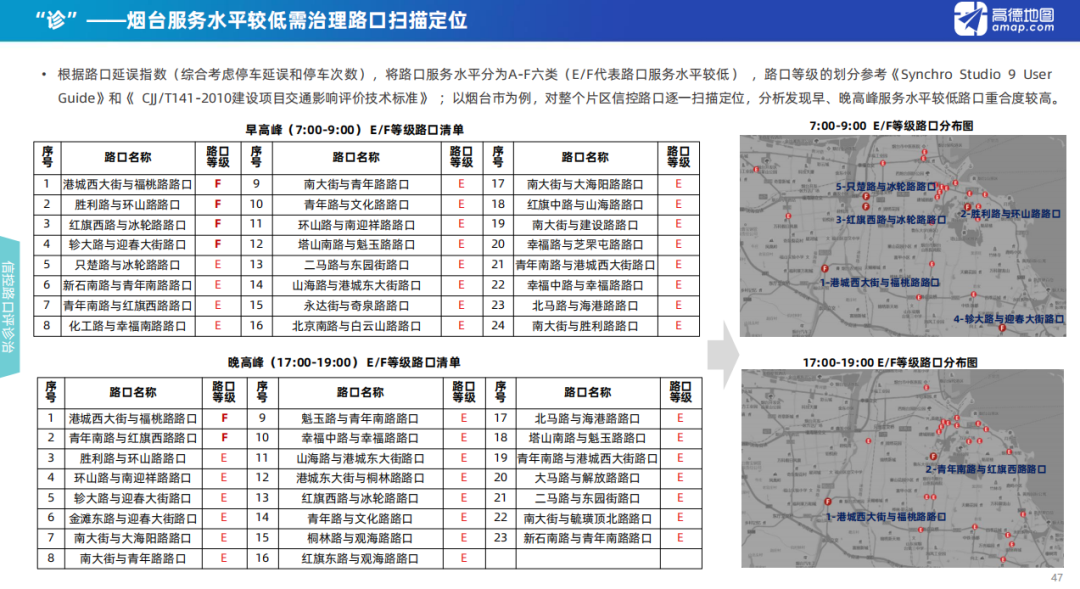This screenshot has height=589, width=1080.
Task: Select the cell 化工路与幸福南路路口
Action: coord(128,326)
